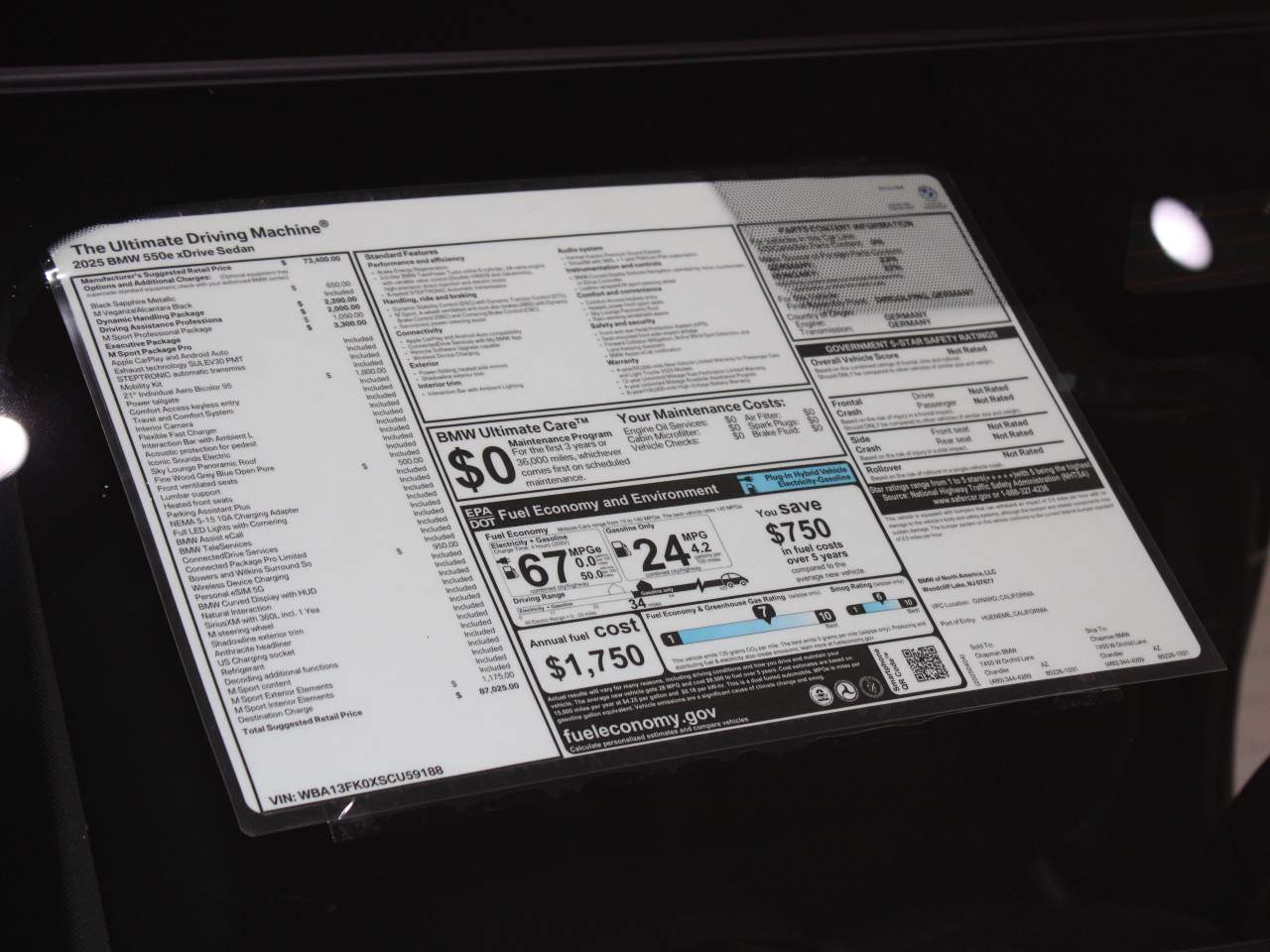Image resolution: width=1270 pixels, height=952 pixels.
Task: Tap the small car icon under gasoline range
Action: (x=734, y=579)
